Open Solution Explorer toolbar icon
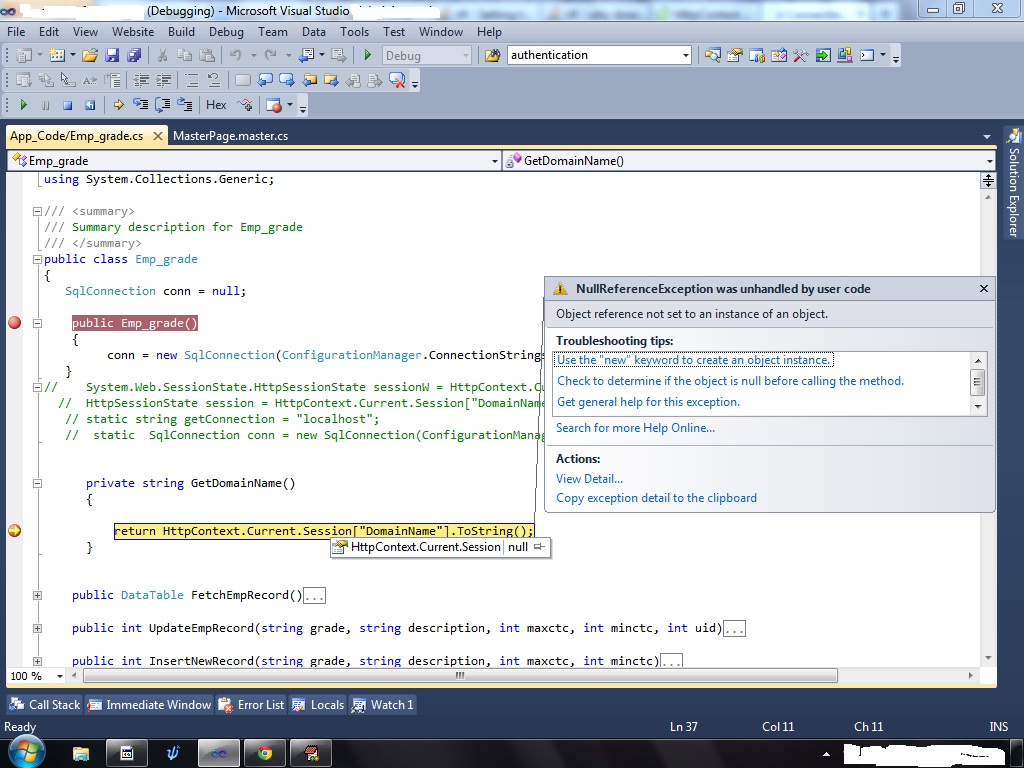Screen dimensions: 1024x768 (x=712, y=56)
